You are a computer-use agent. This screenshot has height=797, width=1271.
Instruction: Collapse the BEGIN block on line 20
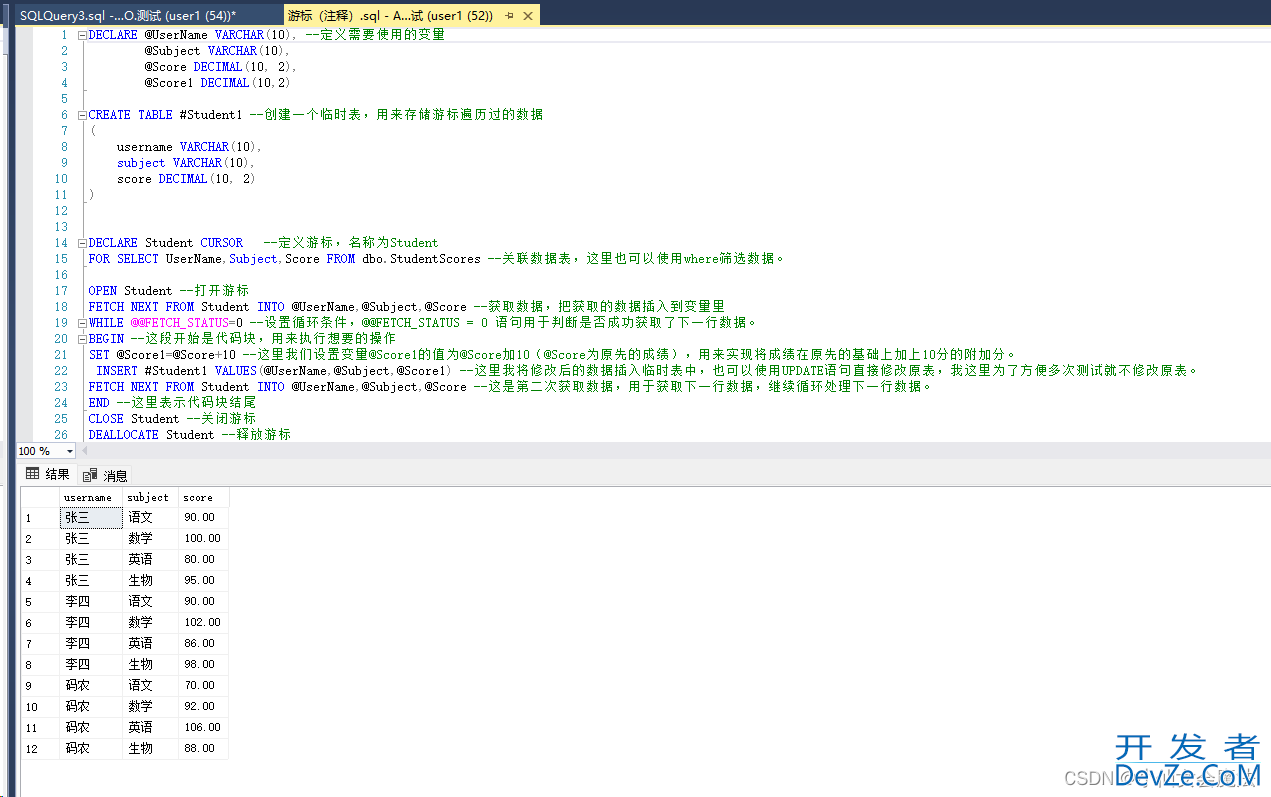(x=82, y=339)
